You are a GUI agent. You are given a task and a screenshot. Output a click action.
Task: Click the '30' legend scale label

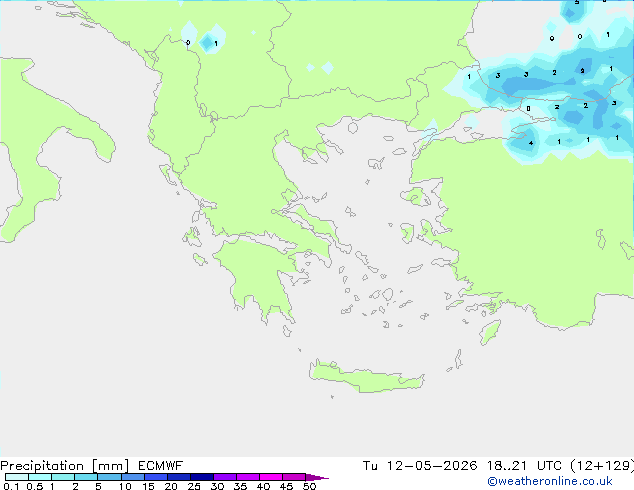(217, 486)
